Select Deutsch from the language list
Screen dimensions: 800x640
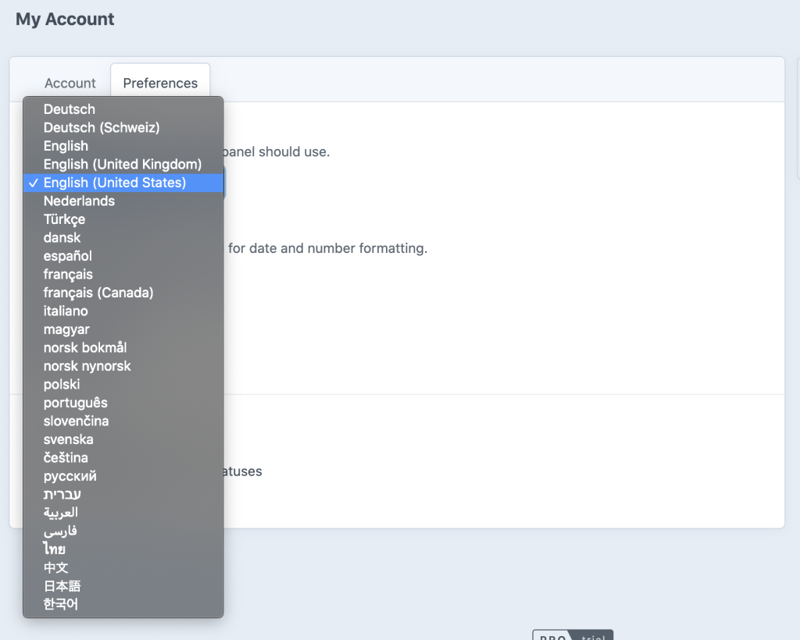pos(70,109)
